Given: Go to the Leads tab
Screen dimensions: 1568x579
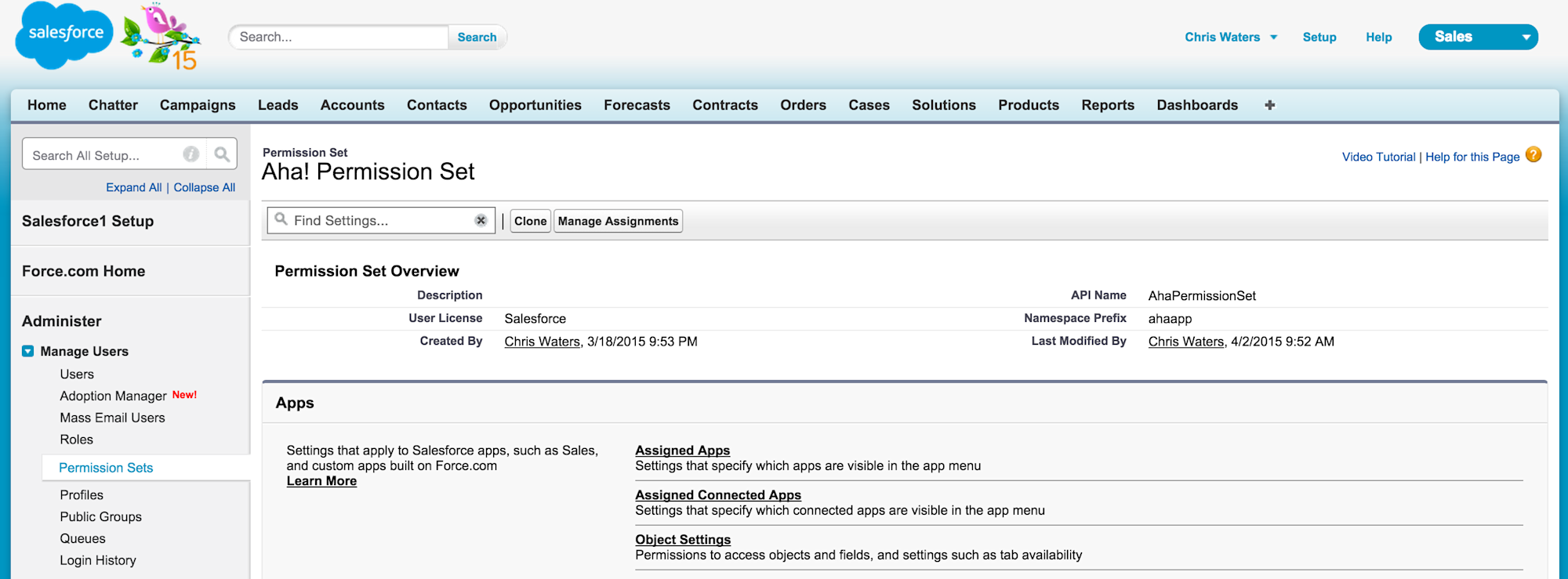Looking at the screenshot, I should pyautogui.click(x=278, y=105).
